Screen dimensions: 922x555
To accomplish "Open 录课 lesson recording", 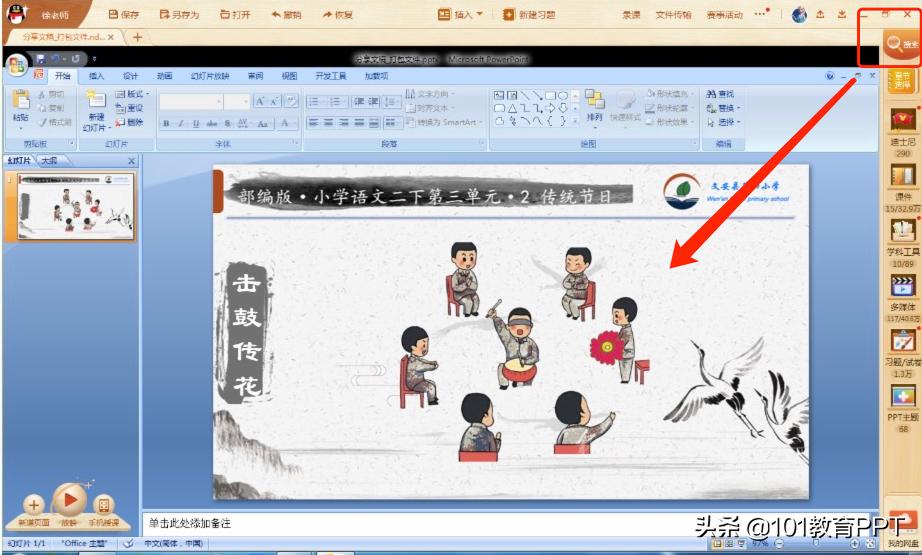I will point(631,15).
